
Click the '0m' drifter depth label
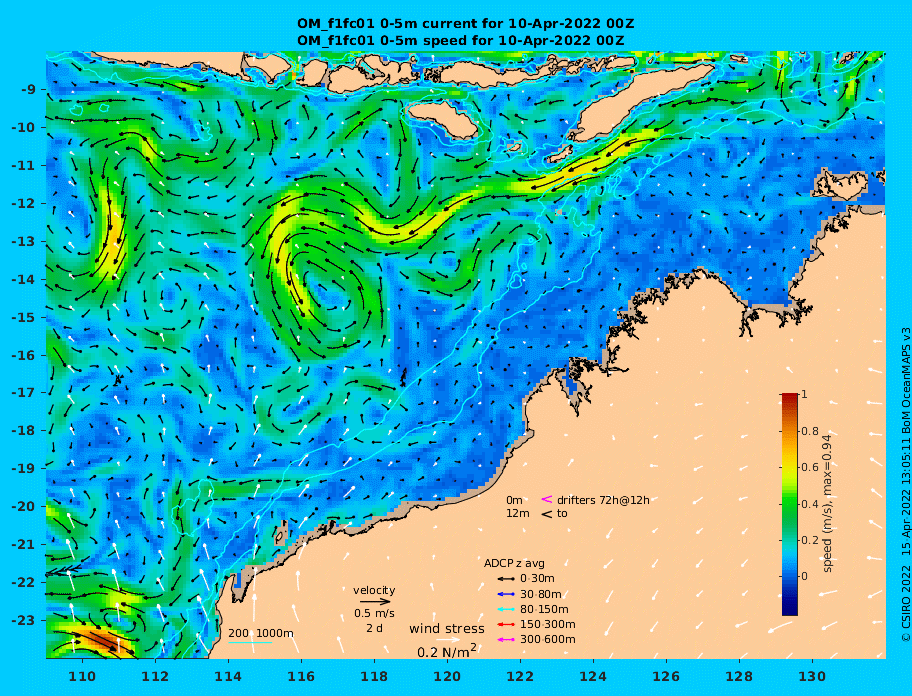[514, 500]
